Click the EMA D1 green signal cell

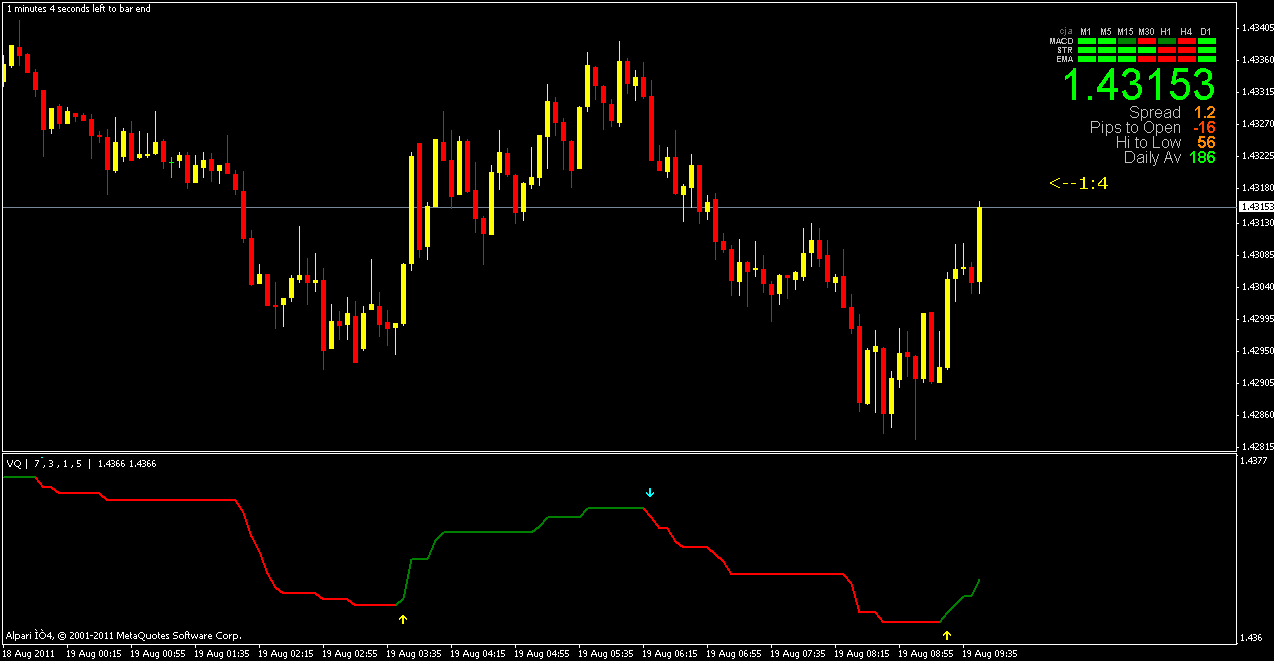pos(1207,59)
